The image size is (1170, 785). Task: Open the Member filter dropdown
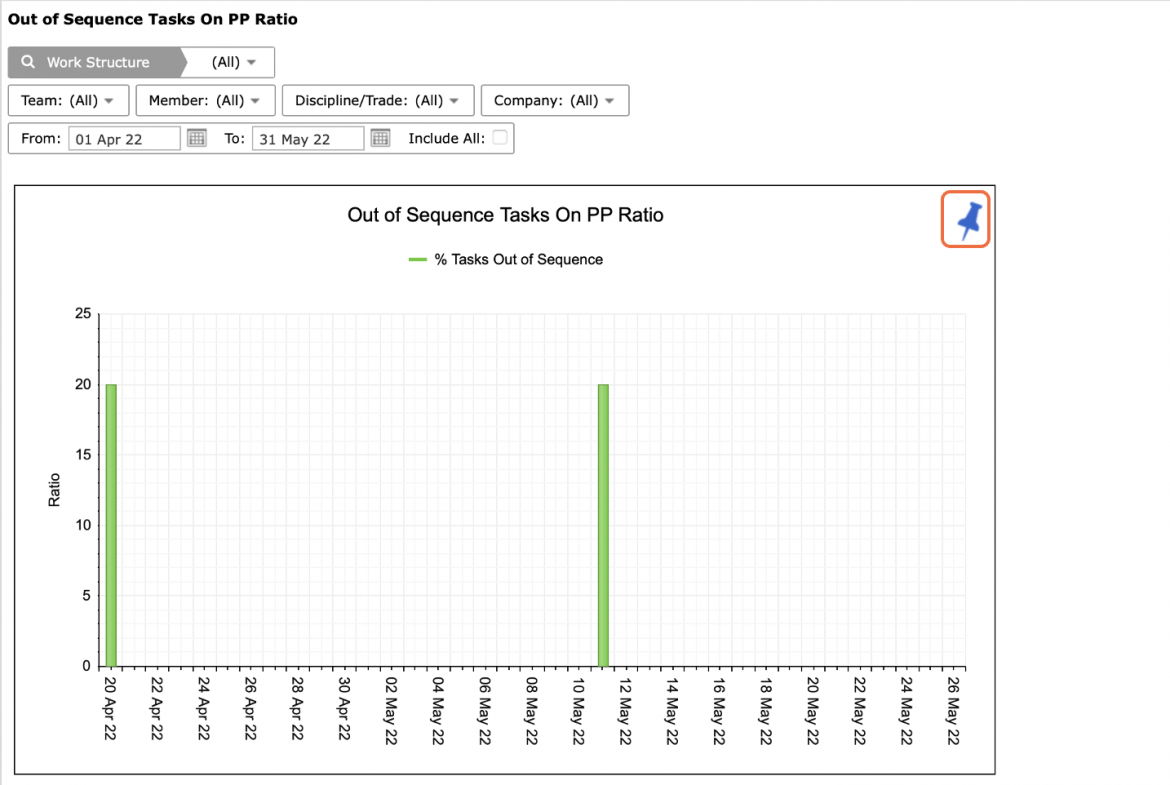205,100
